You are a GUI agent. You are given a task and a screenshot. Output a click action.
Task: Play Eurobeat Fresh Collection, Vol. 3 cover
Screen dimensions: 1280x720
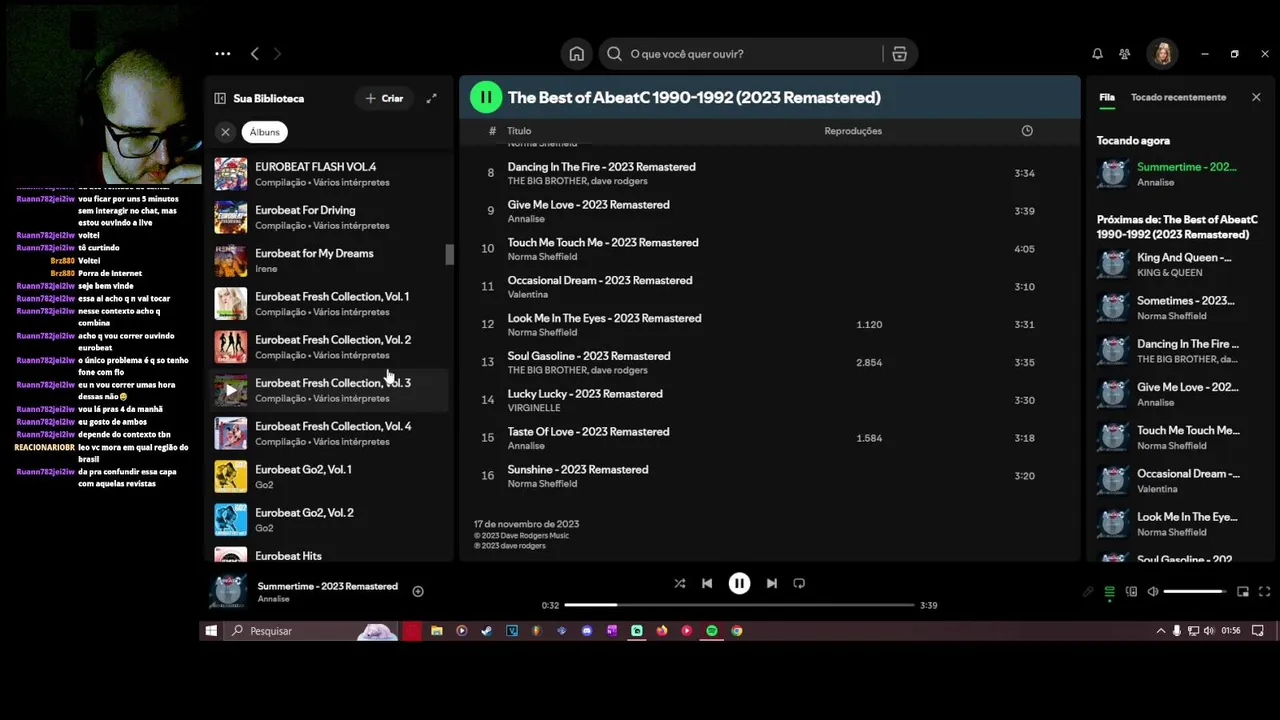click(x=230, y=390)
